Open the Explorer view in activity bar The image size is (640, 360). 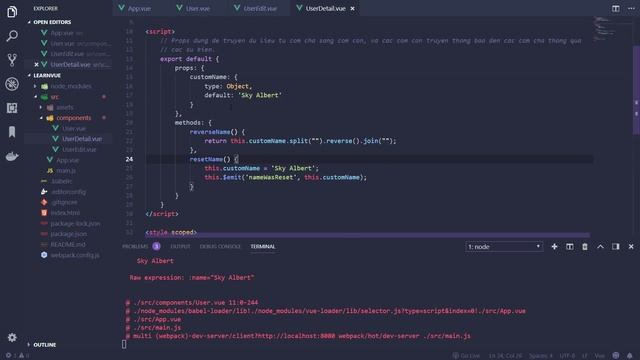(x=12, y=11)
